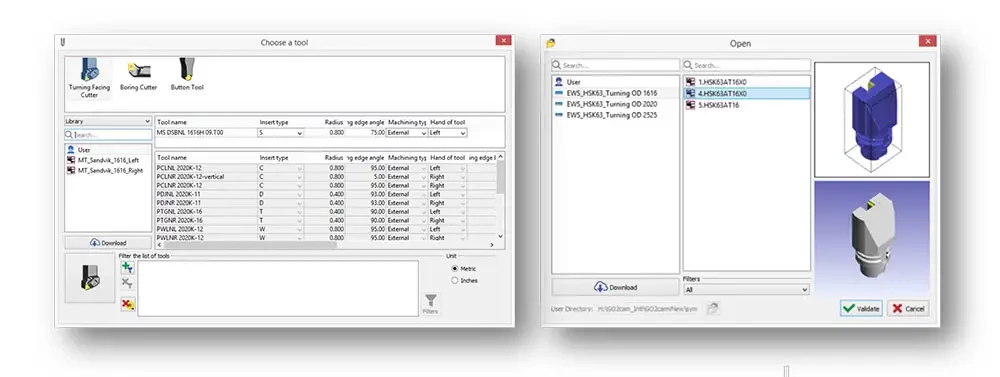Click the right Search field in Open dialog

[746, 66]
